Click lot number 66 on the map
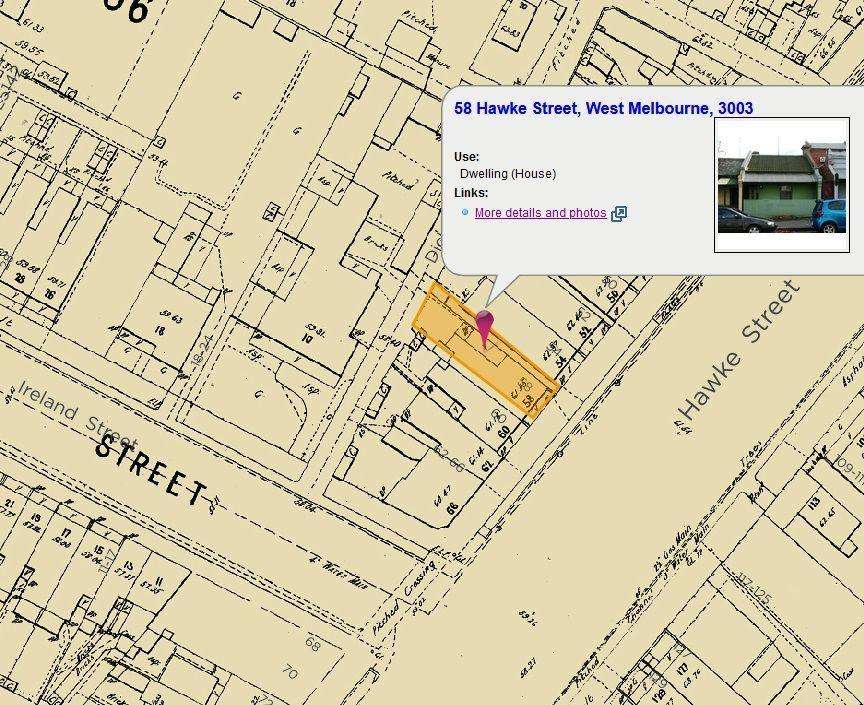This screenshot has height=705, width=864. 452,508
